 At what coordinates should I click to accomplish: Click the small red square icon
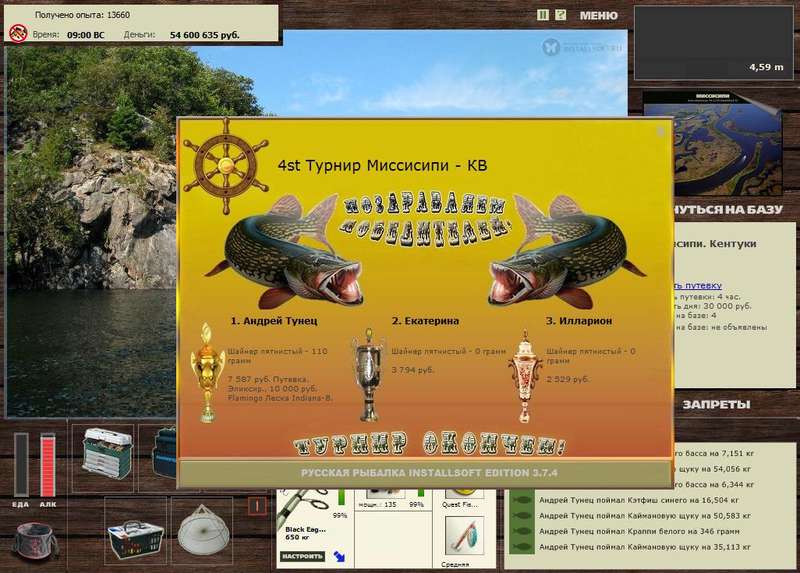257,506
